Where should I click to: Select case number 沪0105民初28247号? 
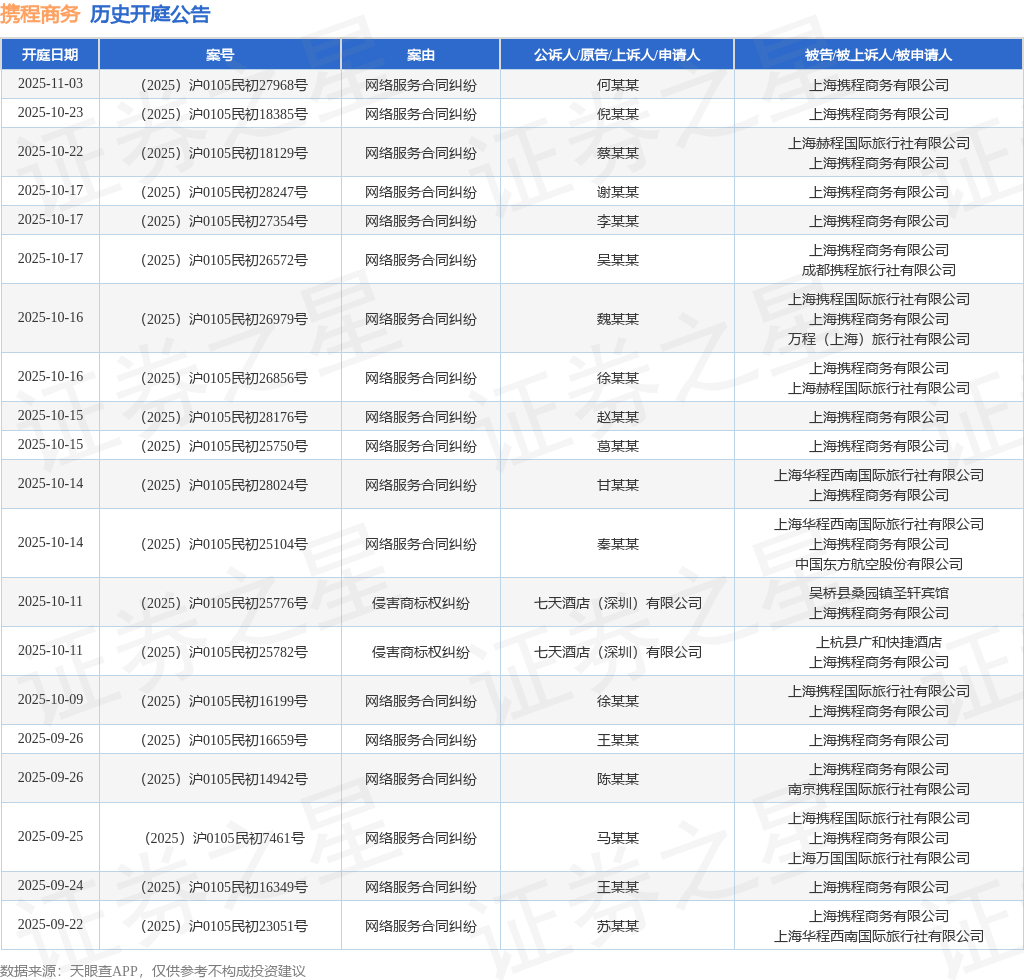coord(224,192)
